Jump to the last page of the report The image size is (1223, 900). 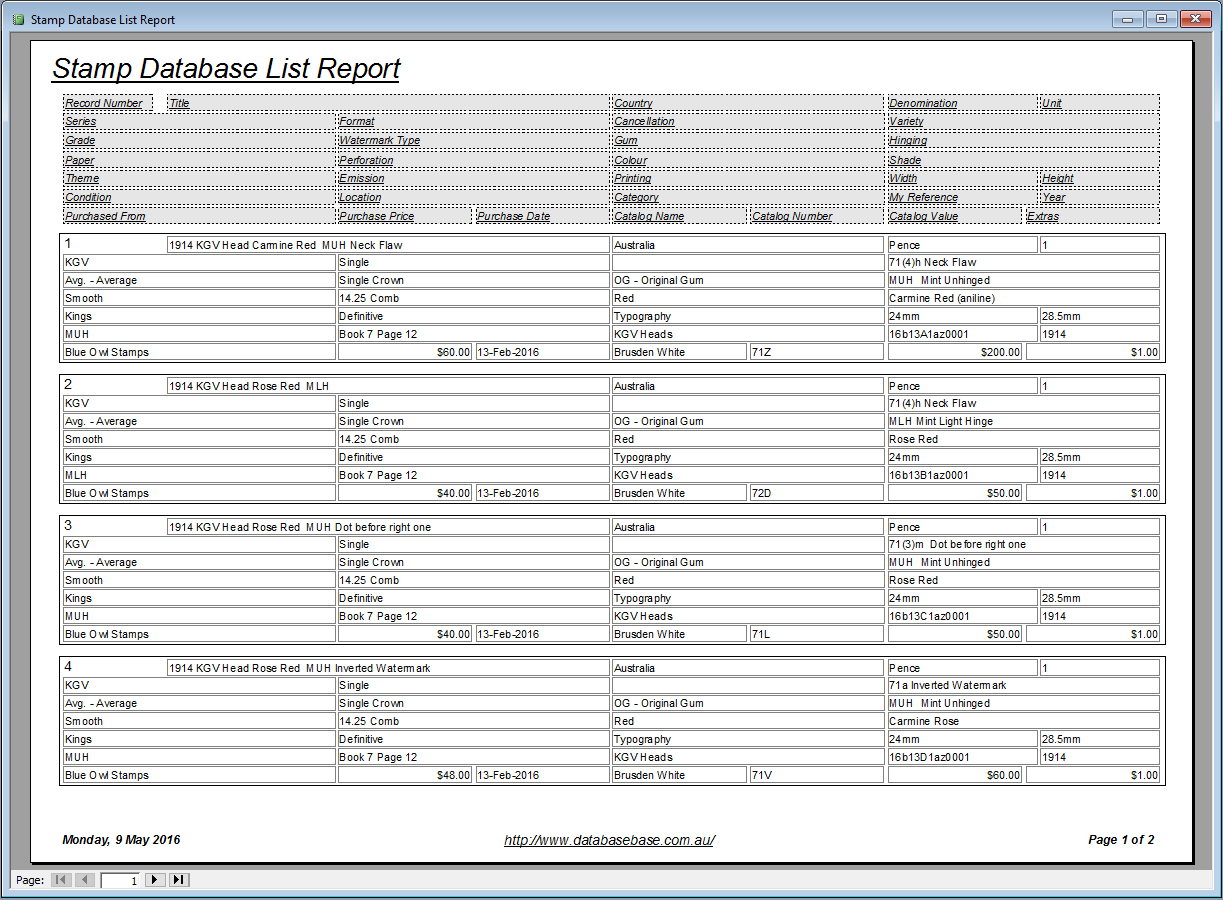coord(180,880)
